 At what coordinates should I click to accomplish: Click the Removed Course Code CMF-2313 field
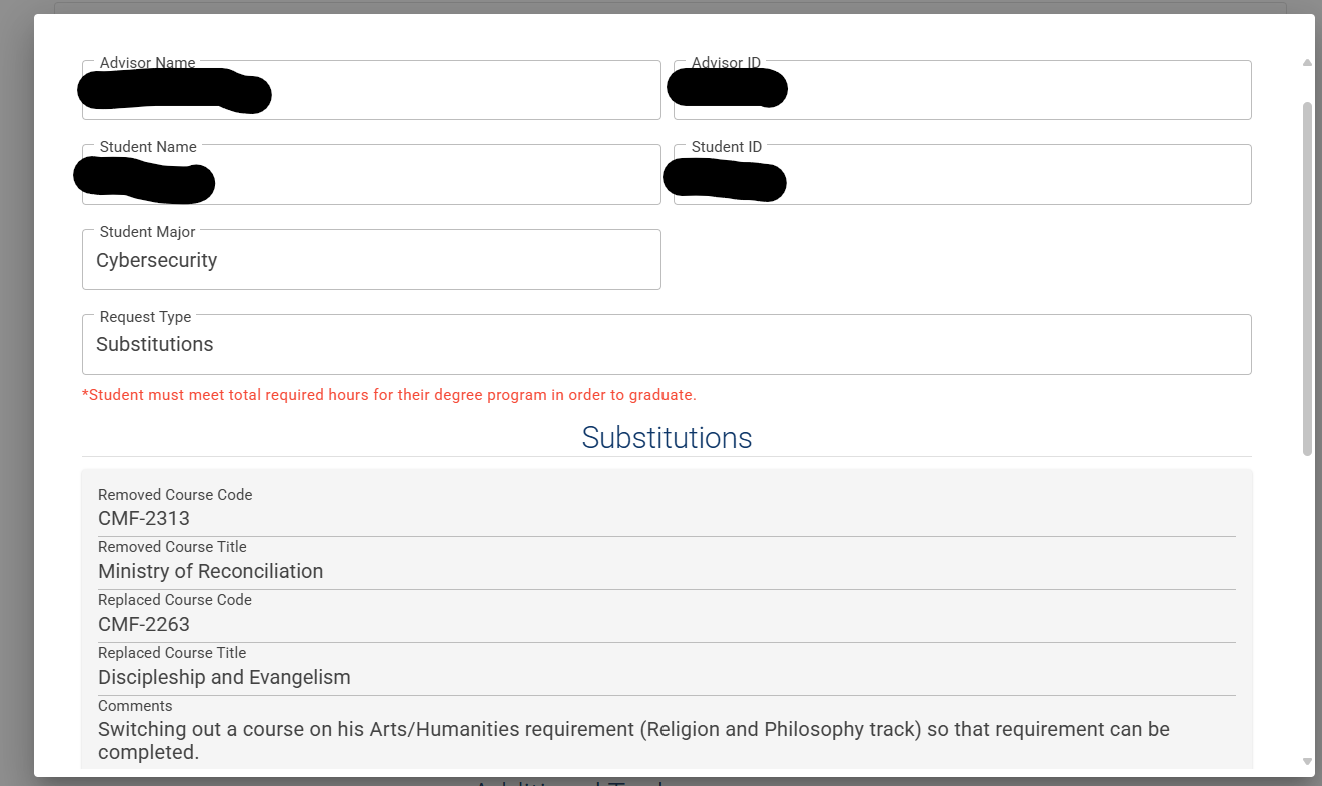point(667,510)
